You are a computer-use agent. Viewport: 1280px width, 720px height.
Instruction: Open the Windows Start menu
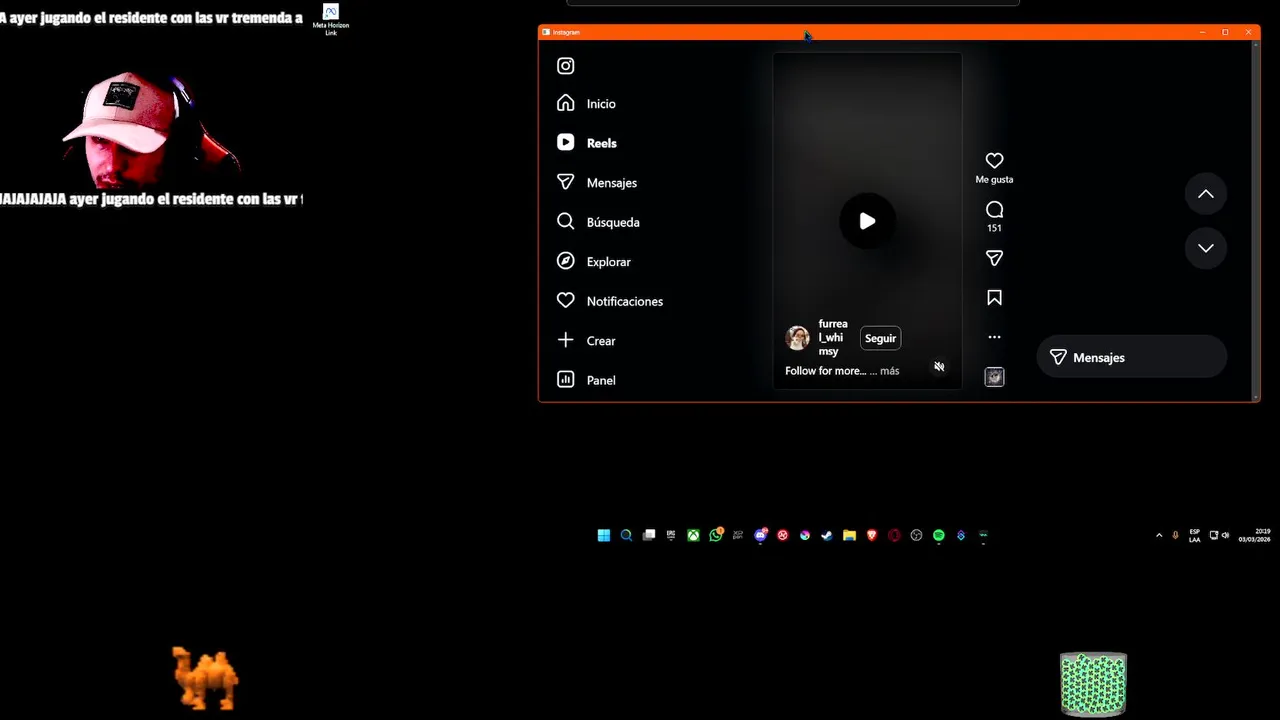[604, 535]
